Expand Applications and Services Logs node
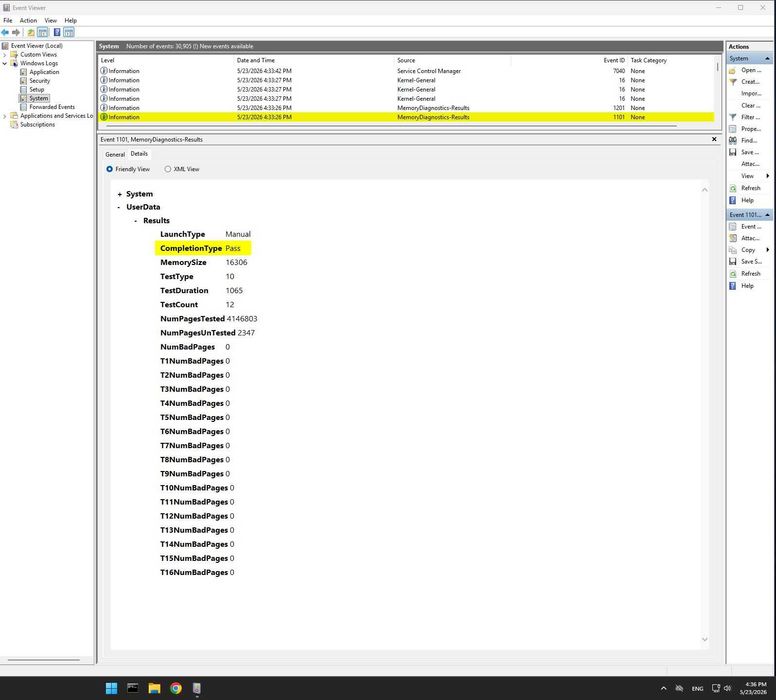This screenshot has height=700, width=776. click(x=5, y=116)
